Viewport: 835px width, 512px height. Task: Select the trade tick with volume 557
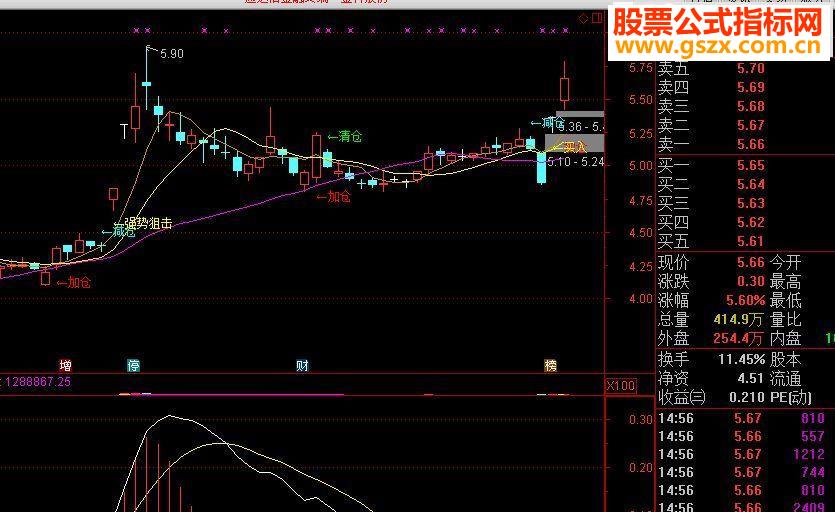point(741,436)
